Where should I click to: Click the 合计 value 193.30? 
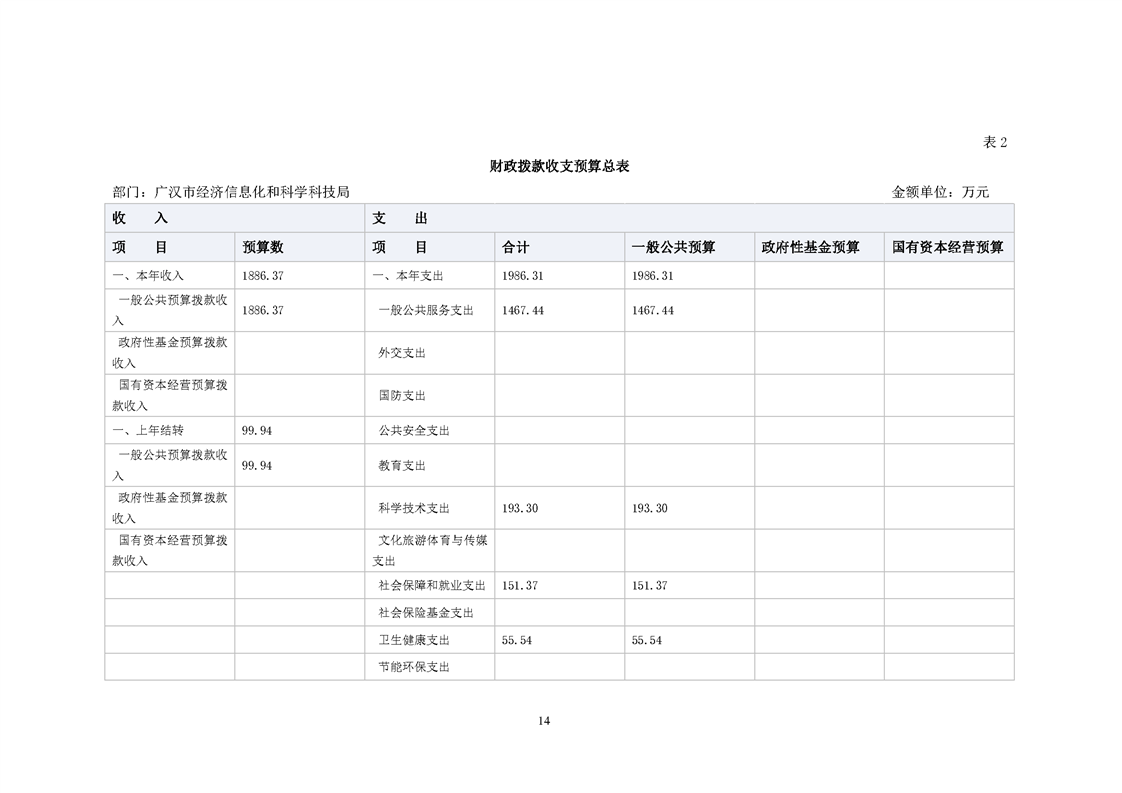(519, 508)
